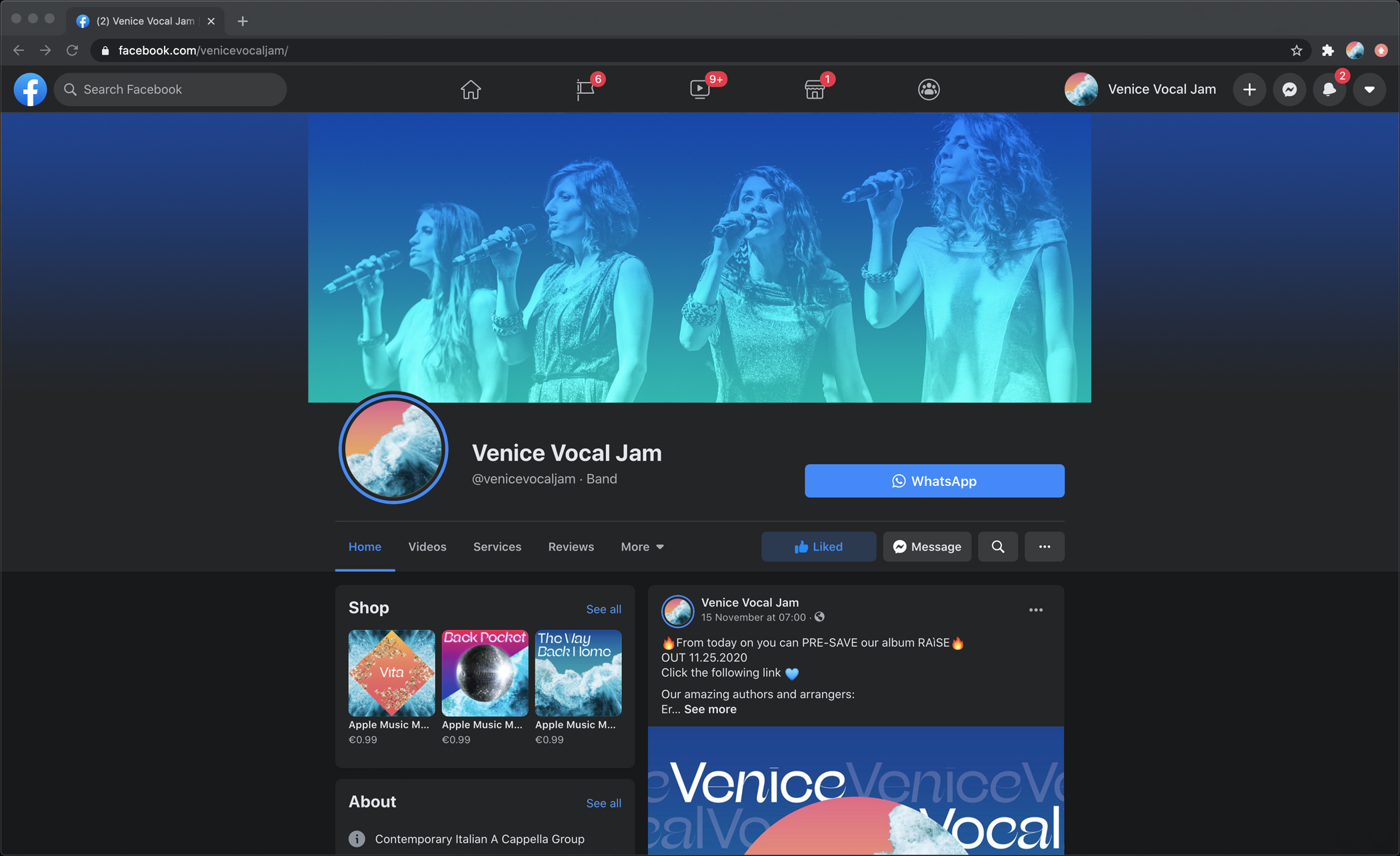Click the page search magnifier icon
Image resolution: width=1400 pixels, height=856 pixels.
(997, 547)
